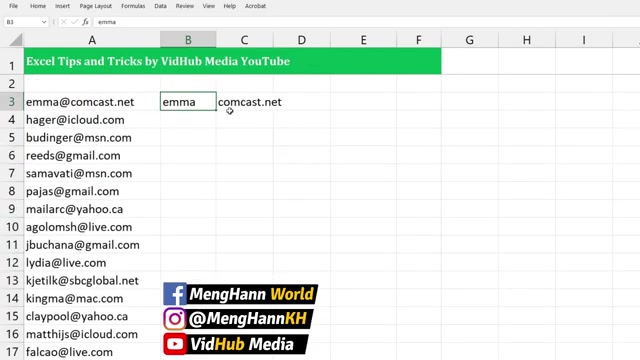The width and height of the screenshot is (640, 360).
Task: Open the File menu
Action: click(13, 6)
